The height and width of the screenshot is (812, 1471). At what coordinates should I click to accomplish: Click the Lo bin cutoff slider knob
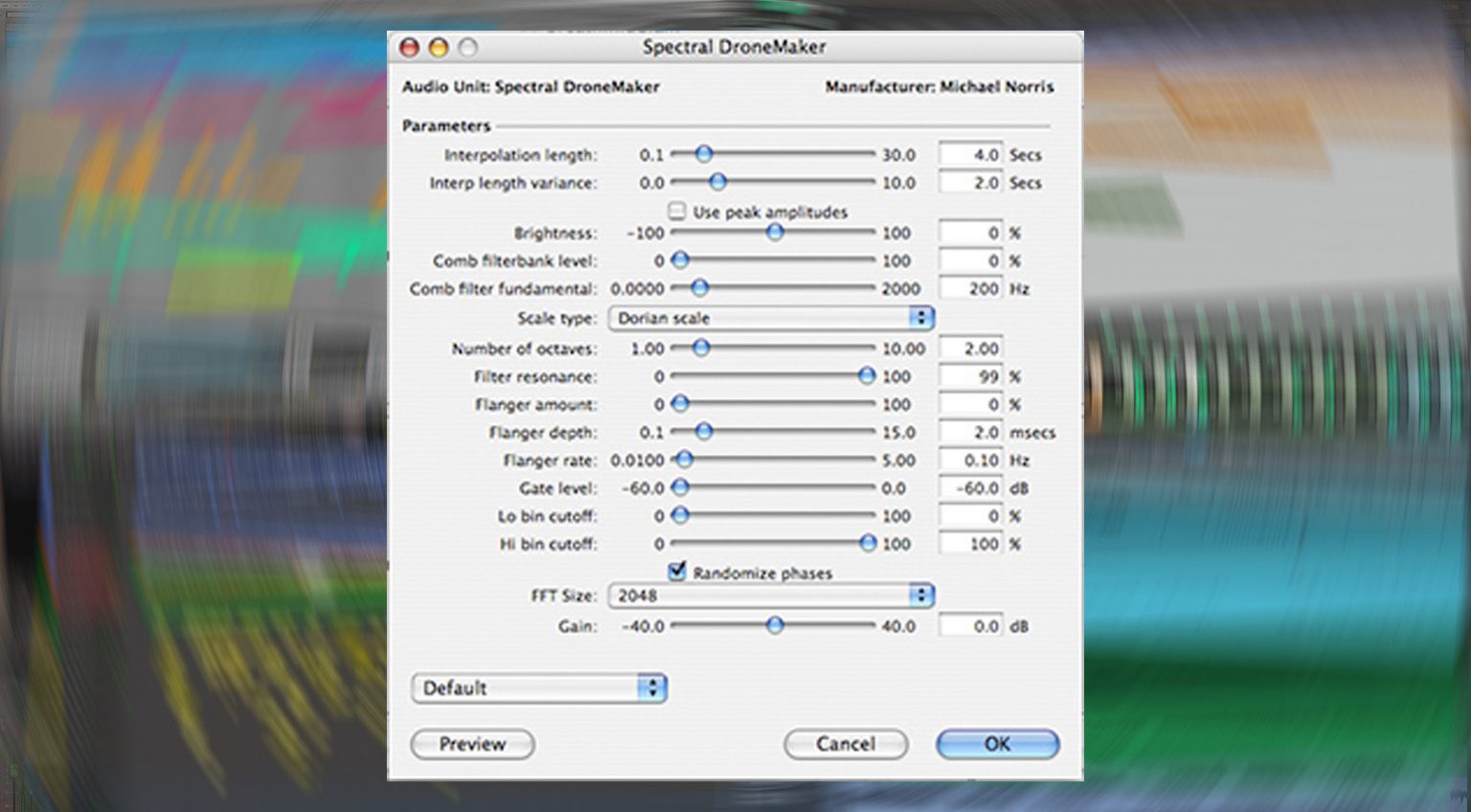pyautogui.click(x=680, y=515)
